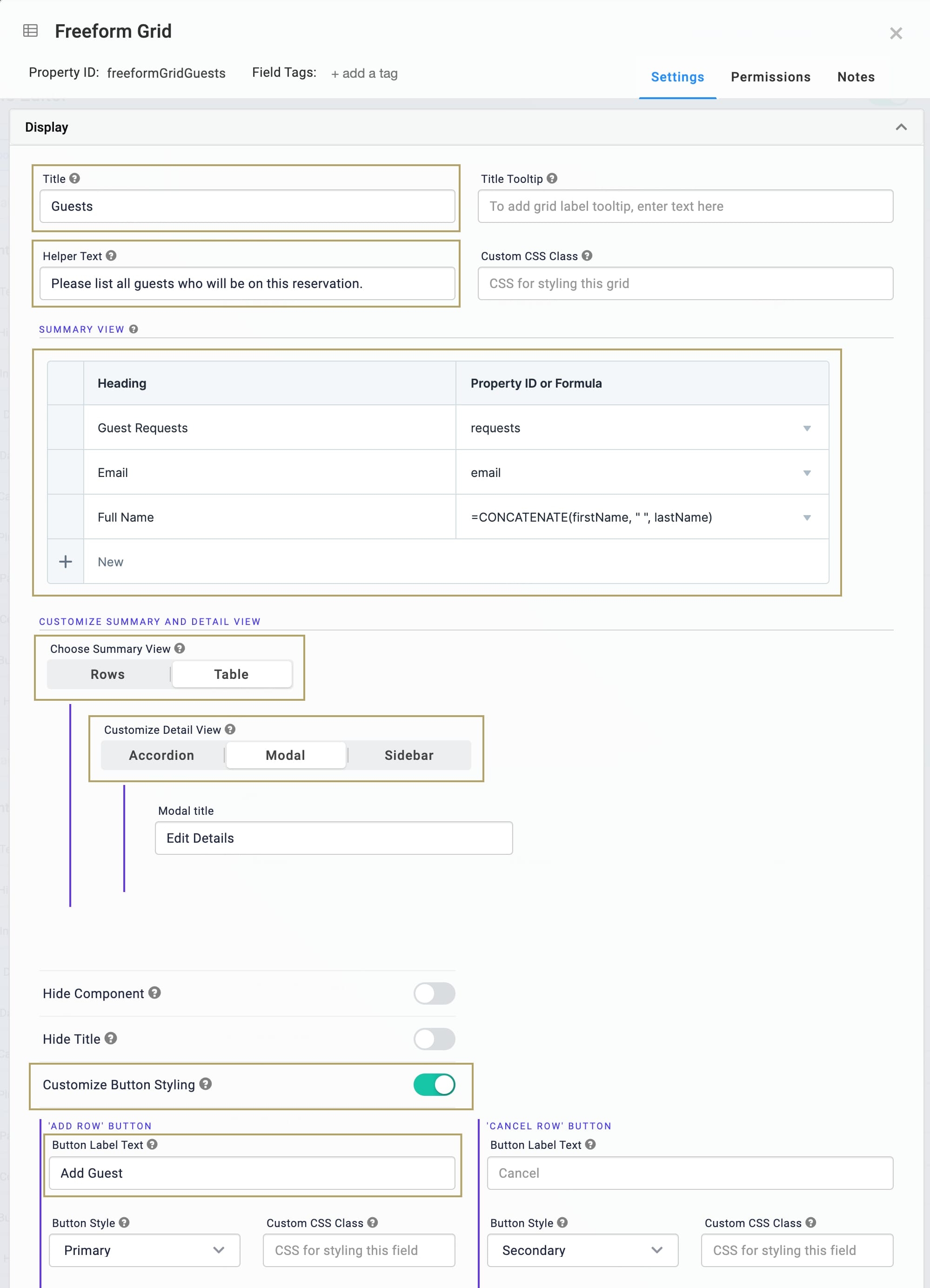Toggle the Hide Component switch
Viewport: 930px width, 1288px height.
point(435,993)
